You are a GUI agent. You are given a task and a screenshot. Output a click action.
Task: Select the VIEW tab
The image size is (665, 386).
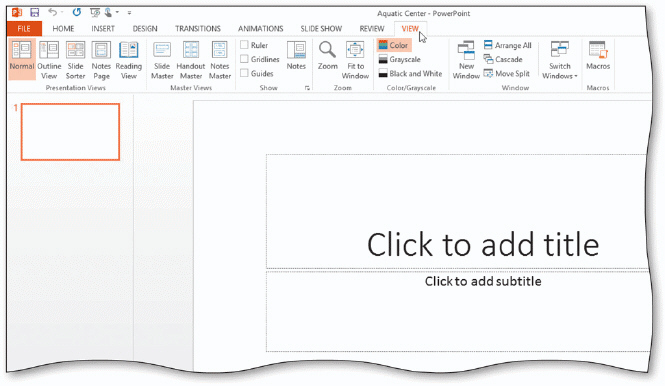pyautogui.click(x=410, y=29)
